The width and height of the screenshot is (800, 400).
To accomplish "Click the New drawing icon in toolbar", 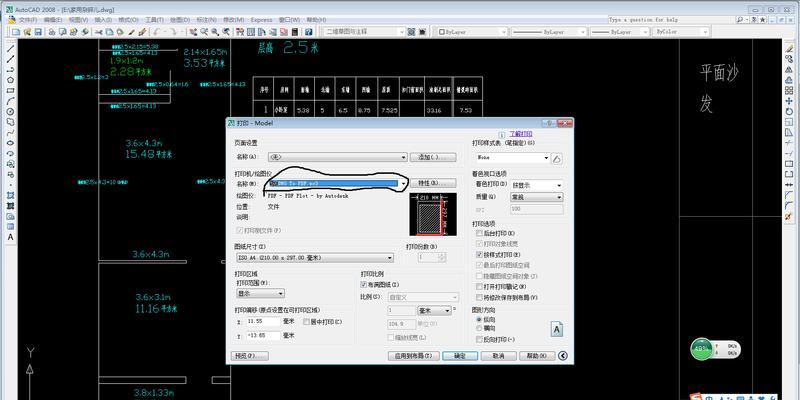I will point(16,32).
